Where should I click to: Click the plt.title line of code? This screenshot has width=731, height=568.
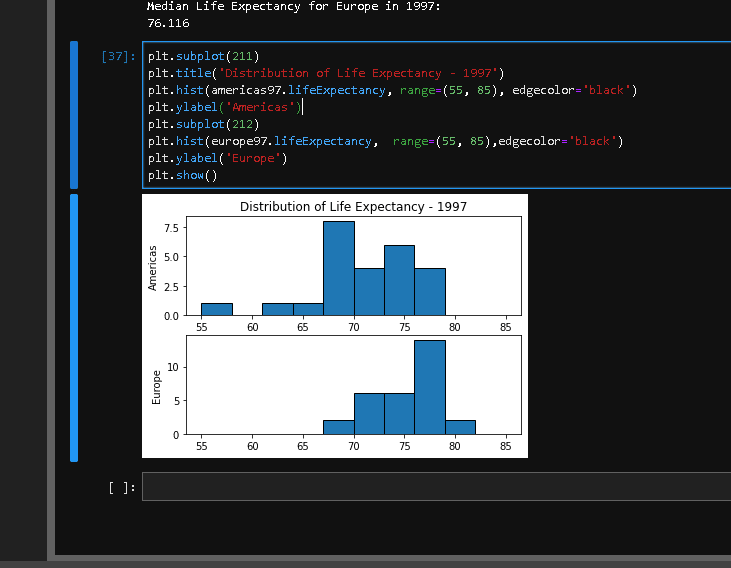(326, 73)
